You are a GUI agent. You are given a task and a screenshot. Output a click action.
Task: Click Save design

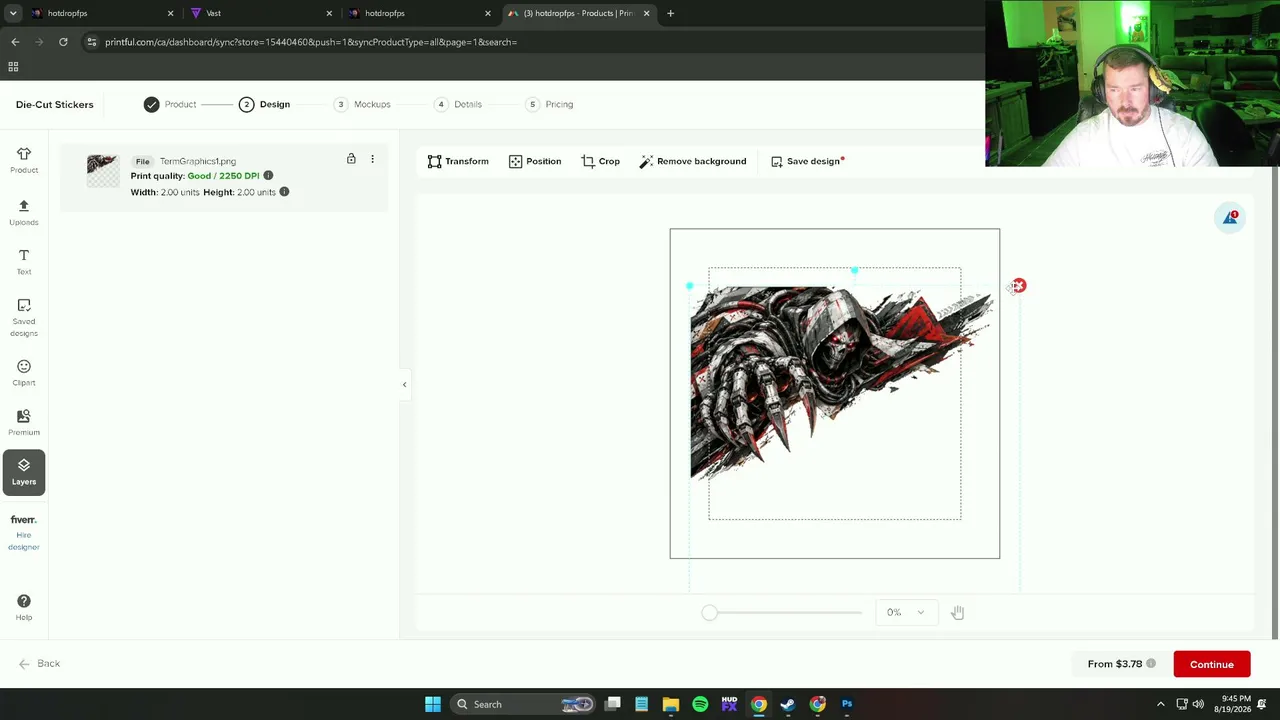pyautogui.click(x=807, y=161)
